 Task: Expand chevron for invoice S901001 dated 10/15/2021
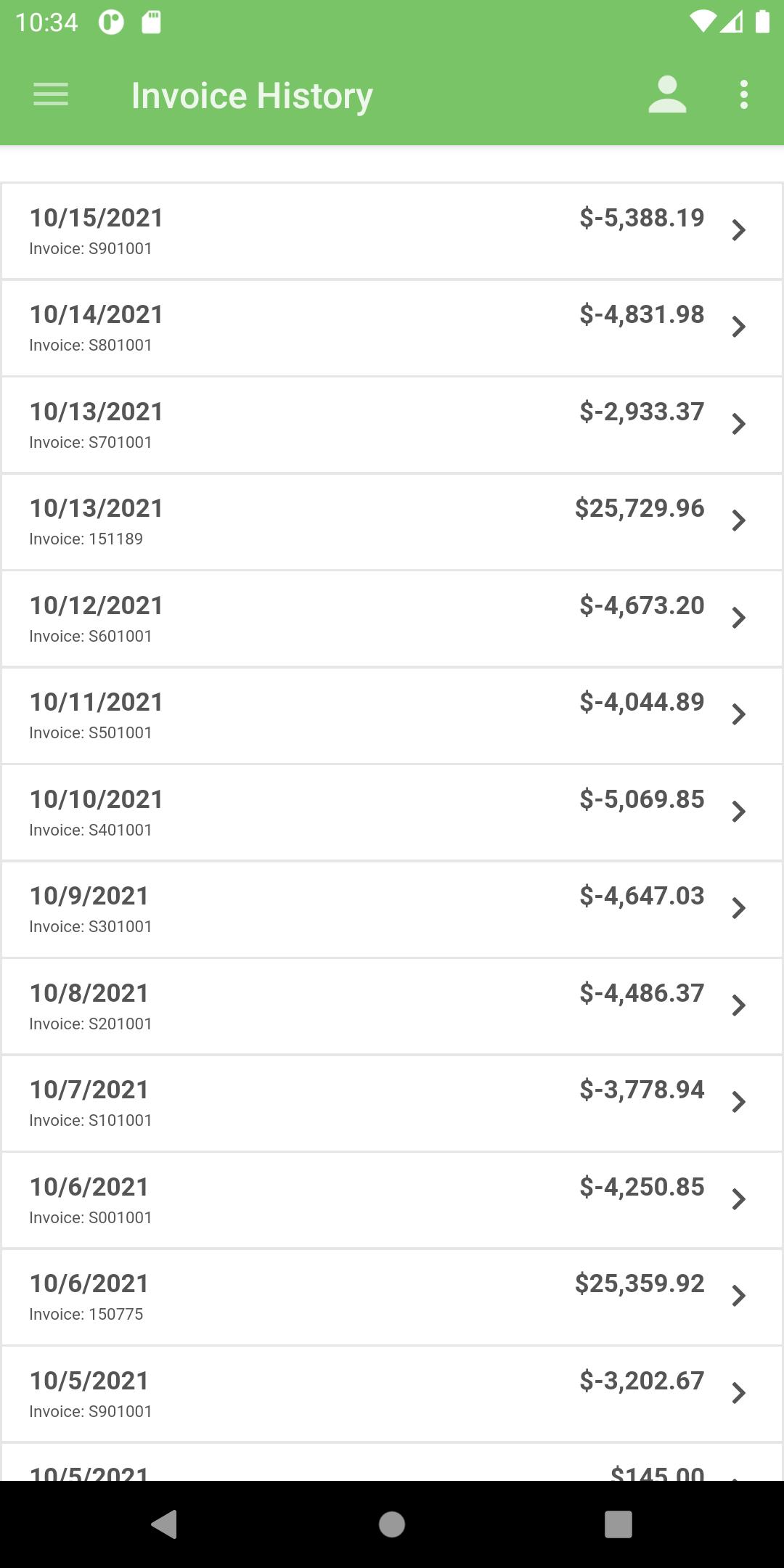coord(739,230)
